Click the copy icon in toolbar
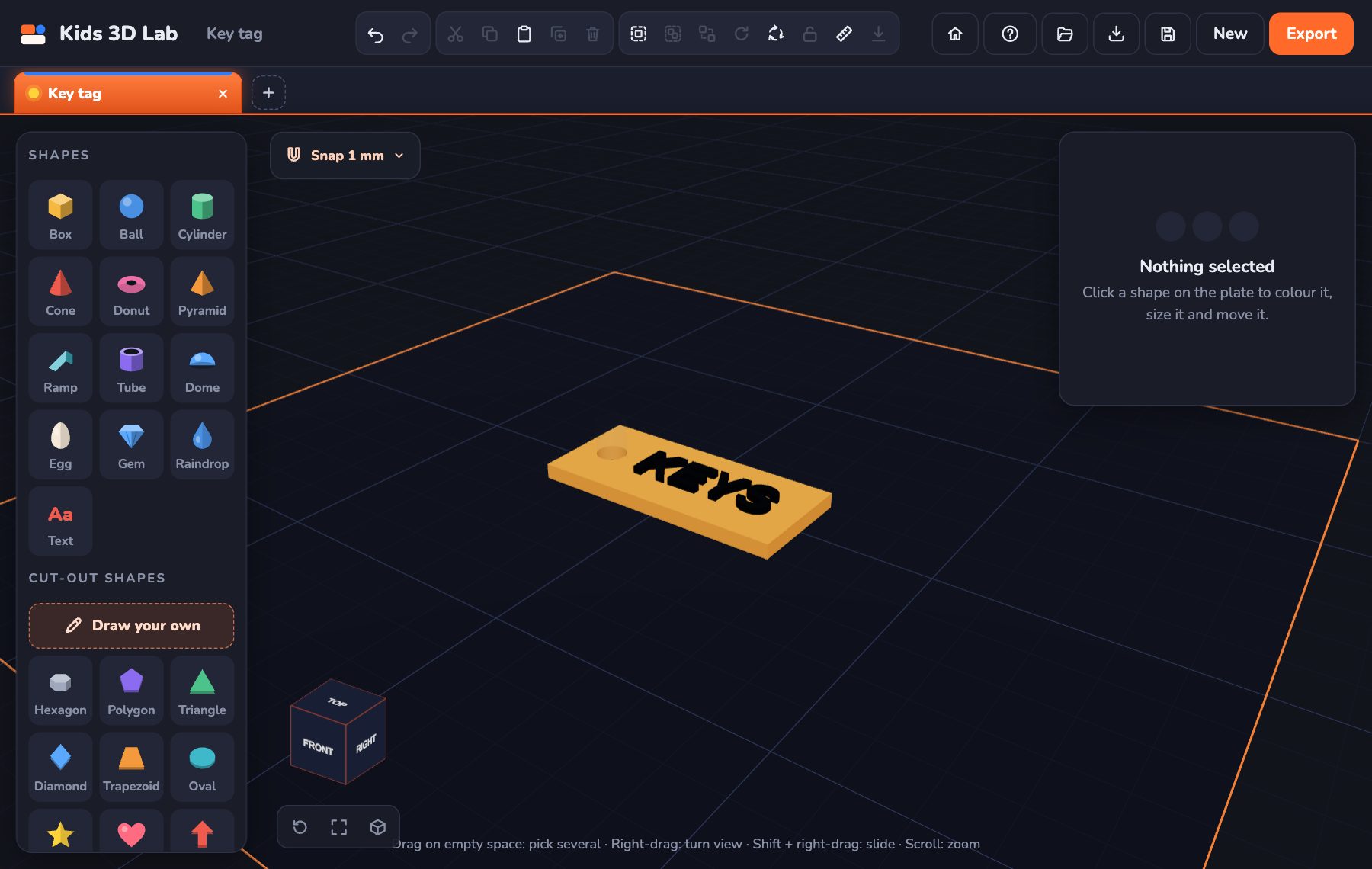Image resolution: width=1372 pixels, height=869 pixels. [489, 34]
